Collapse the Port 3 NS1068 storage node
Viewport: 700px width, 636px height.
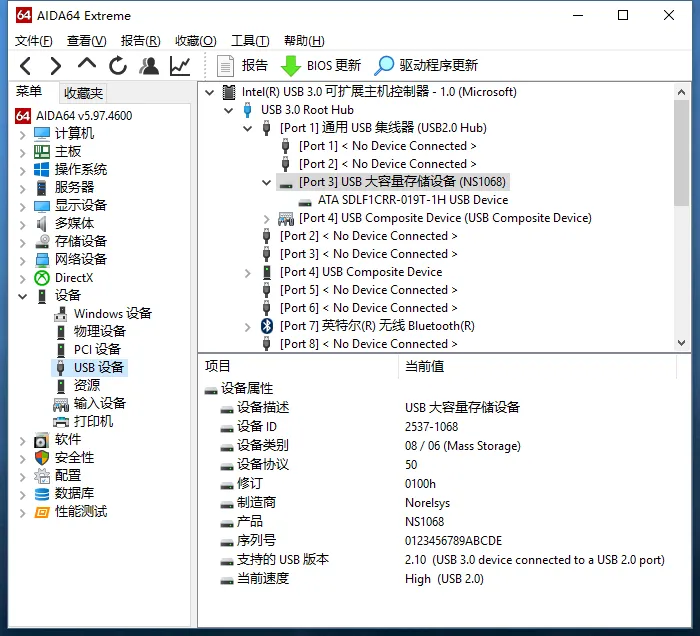[267, 182]
